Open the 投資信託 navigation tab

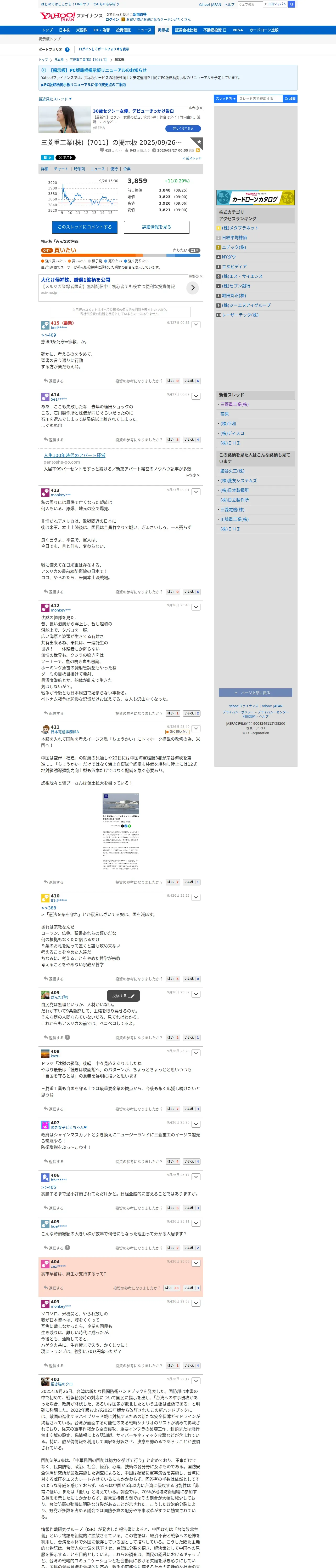coord(123,30)
